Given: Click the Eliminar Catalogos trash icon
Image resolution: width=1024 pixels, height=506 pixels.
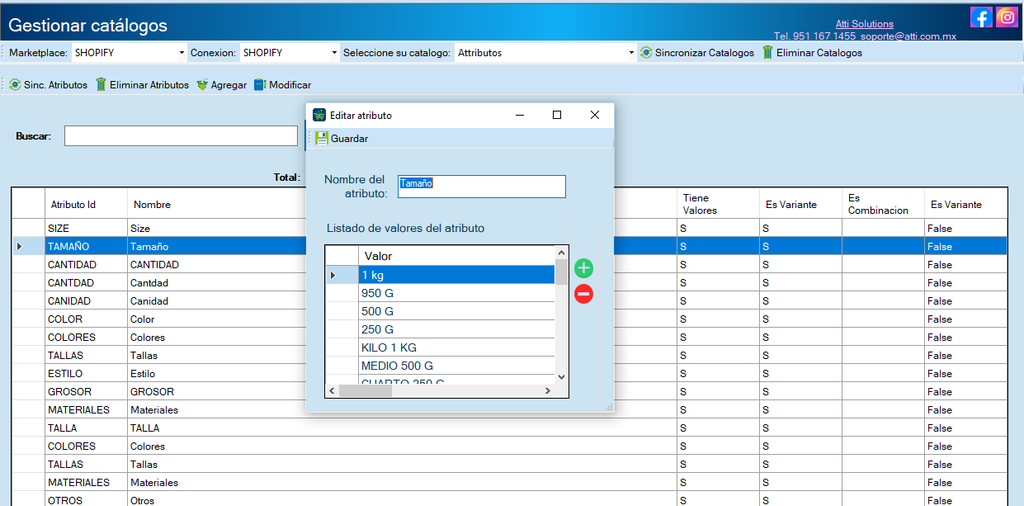Looking at the screenshot, I should [x=767, y=53].
